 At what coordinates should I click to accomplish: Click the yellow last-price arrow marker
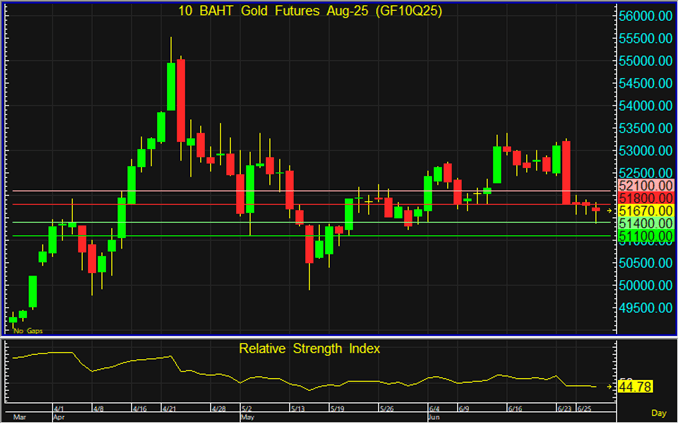tap(609, 211)
